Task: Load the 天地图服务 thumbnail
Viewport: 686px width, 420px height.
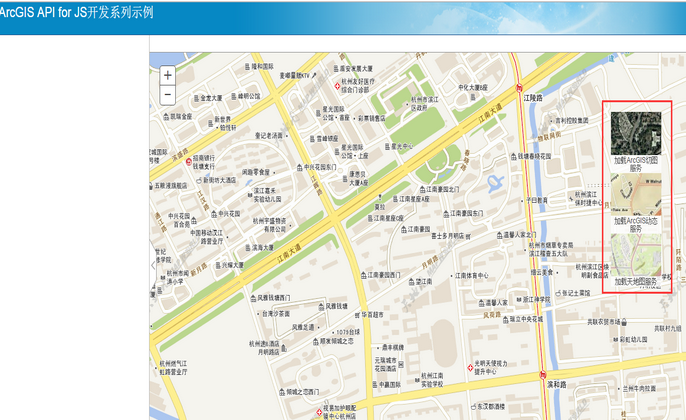Action: [x=636, y=255]
